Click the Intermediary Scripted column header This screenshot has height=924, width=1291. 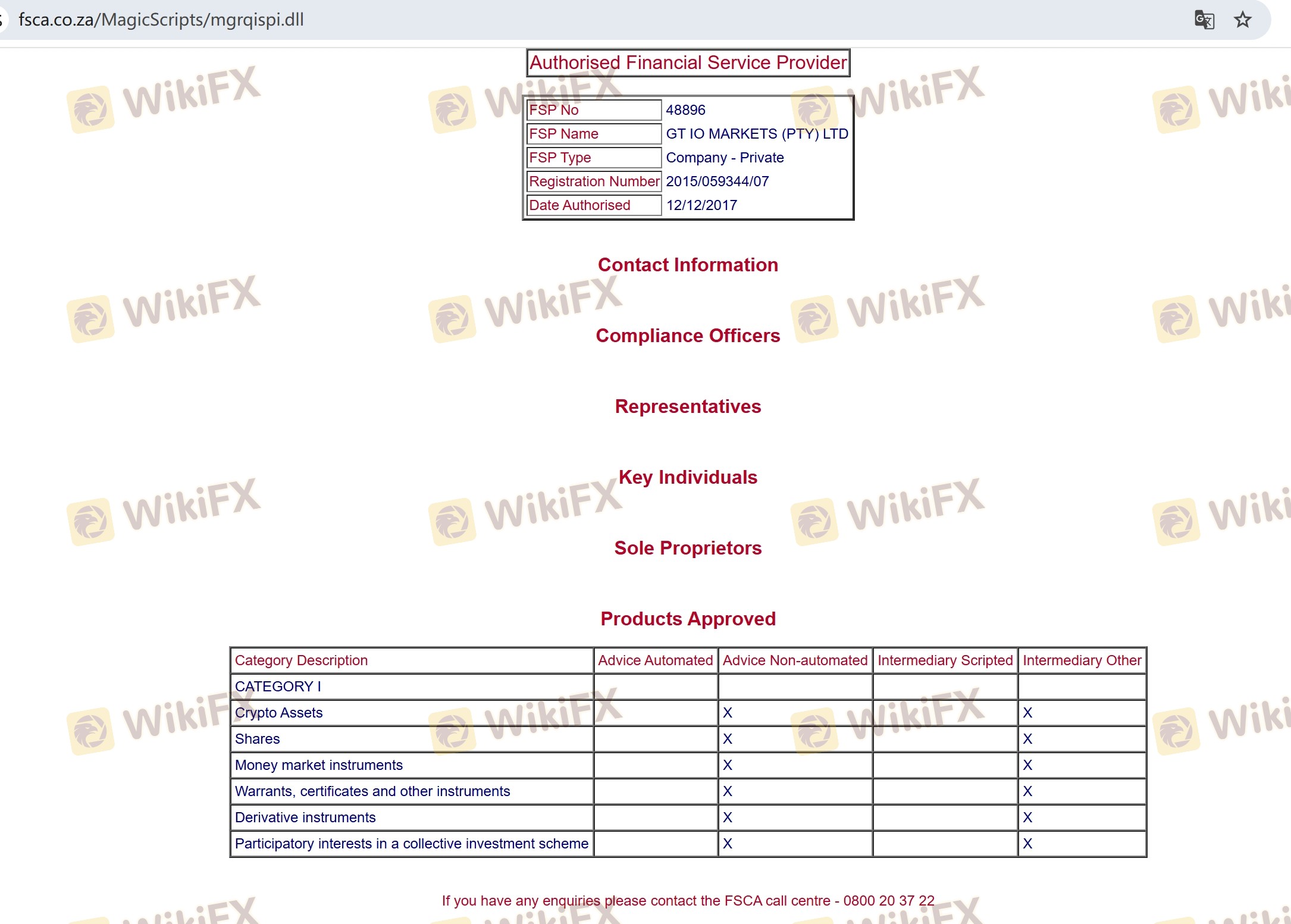tap(945, 660)
